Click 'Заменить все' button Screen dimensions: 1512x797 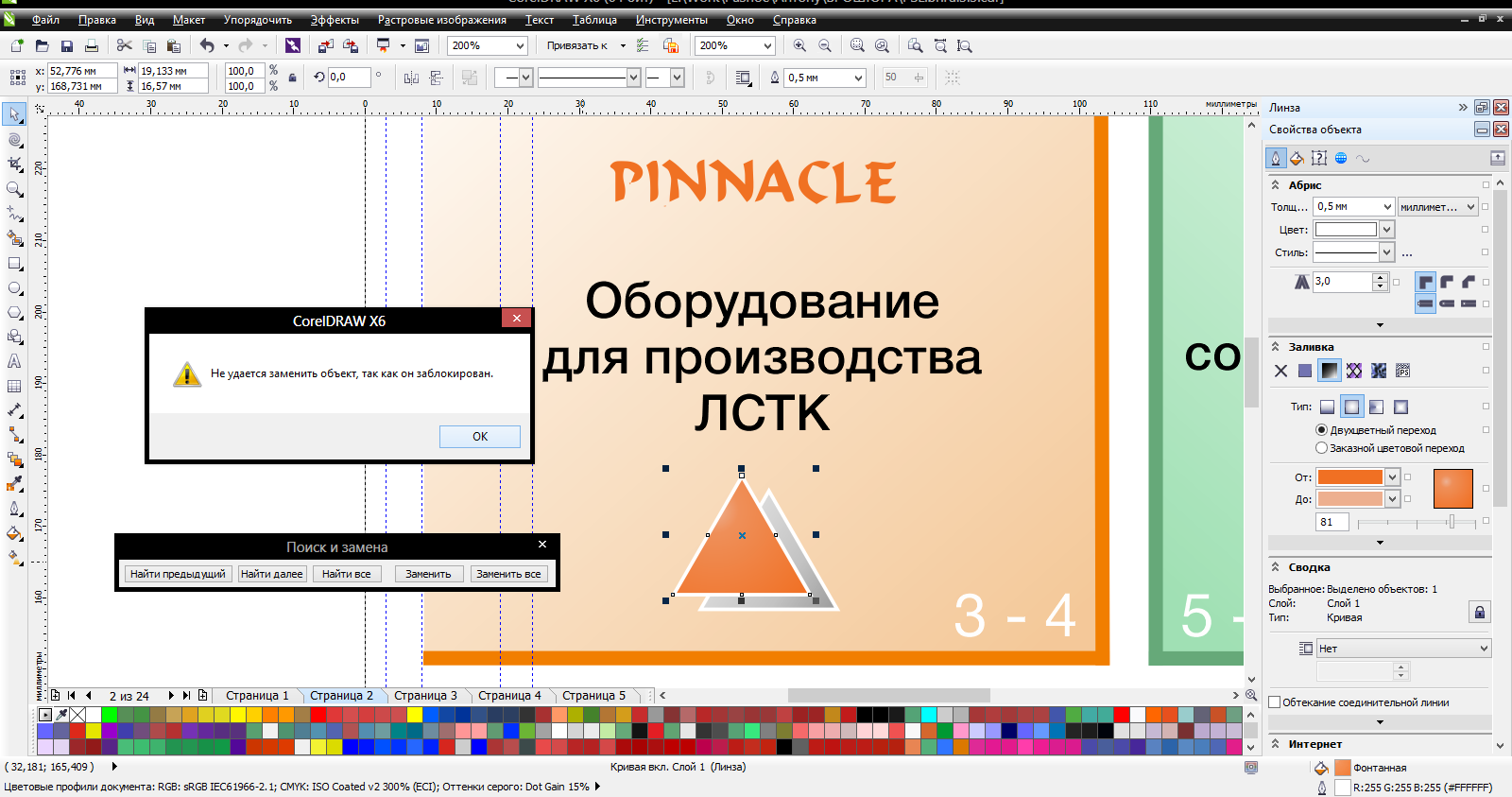tap(508, 574)
